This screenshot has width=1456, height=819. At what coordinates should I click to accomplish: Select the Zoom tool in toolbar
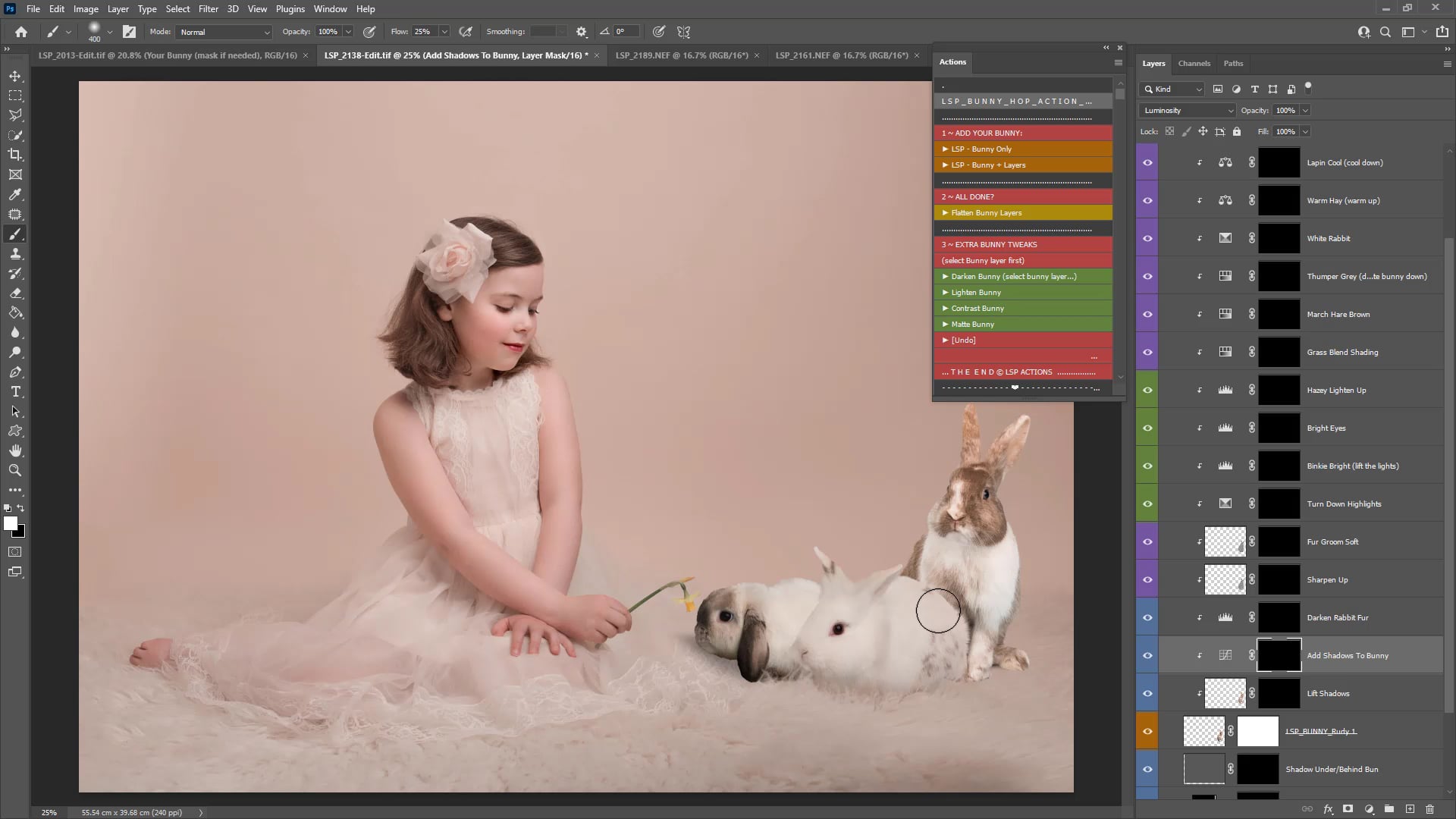coord(15,470)
